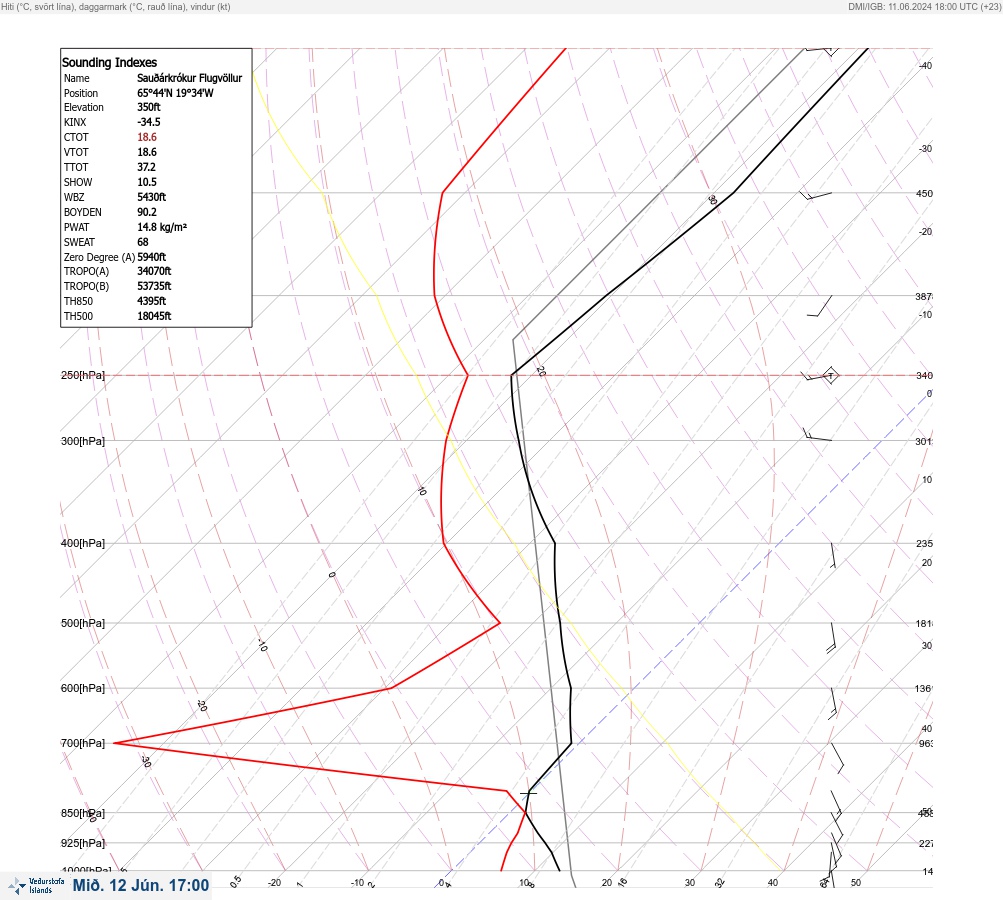Click the '600[hPa]' pressure label
The width and height of the screenshot is (1003, 900).
(83, 688)
